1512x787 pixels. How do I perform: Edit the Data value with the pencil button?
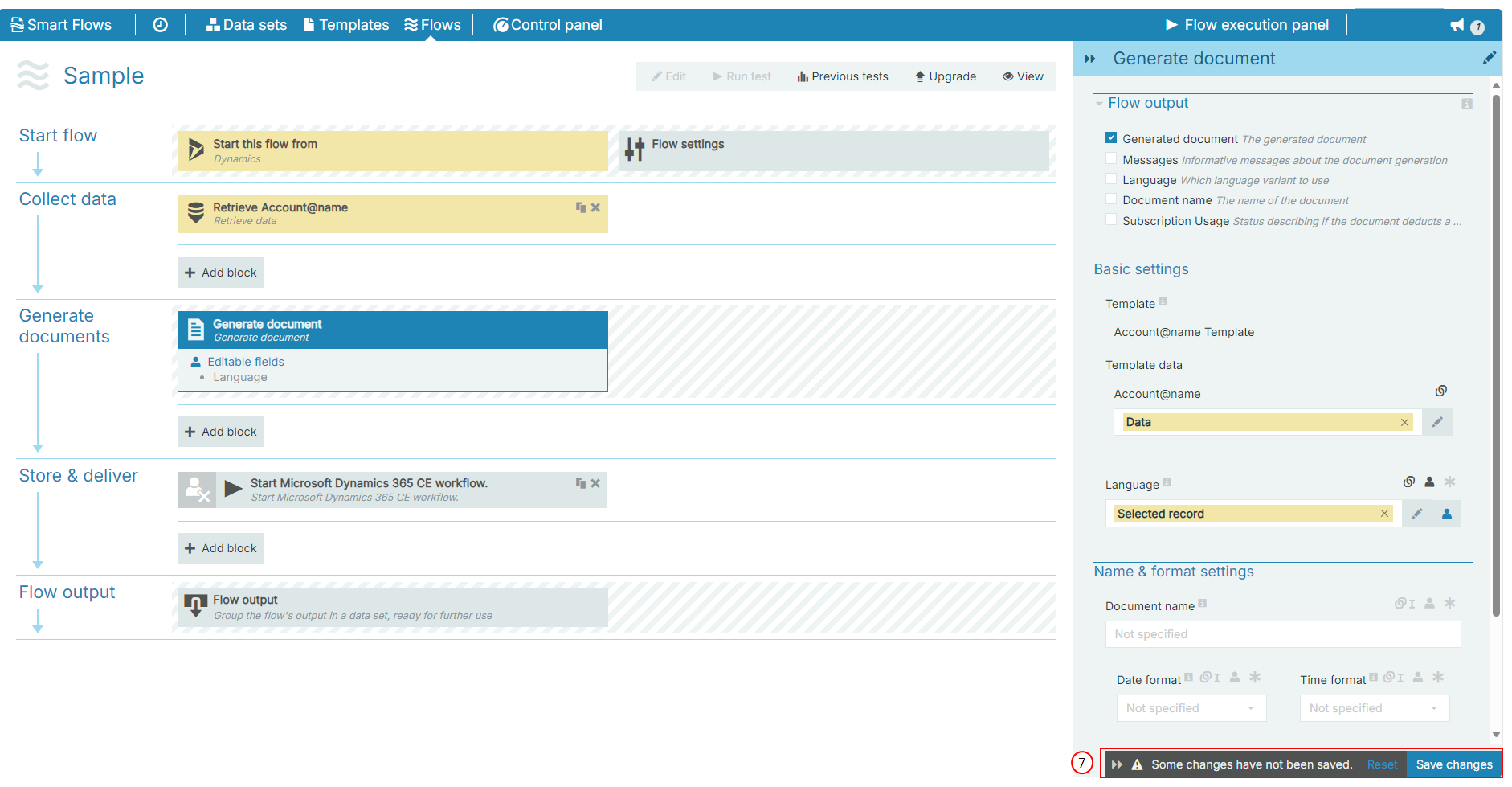click(x=1437, y=422)
